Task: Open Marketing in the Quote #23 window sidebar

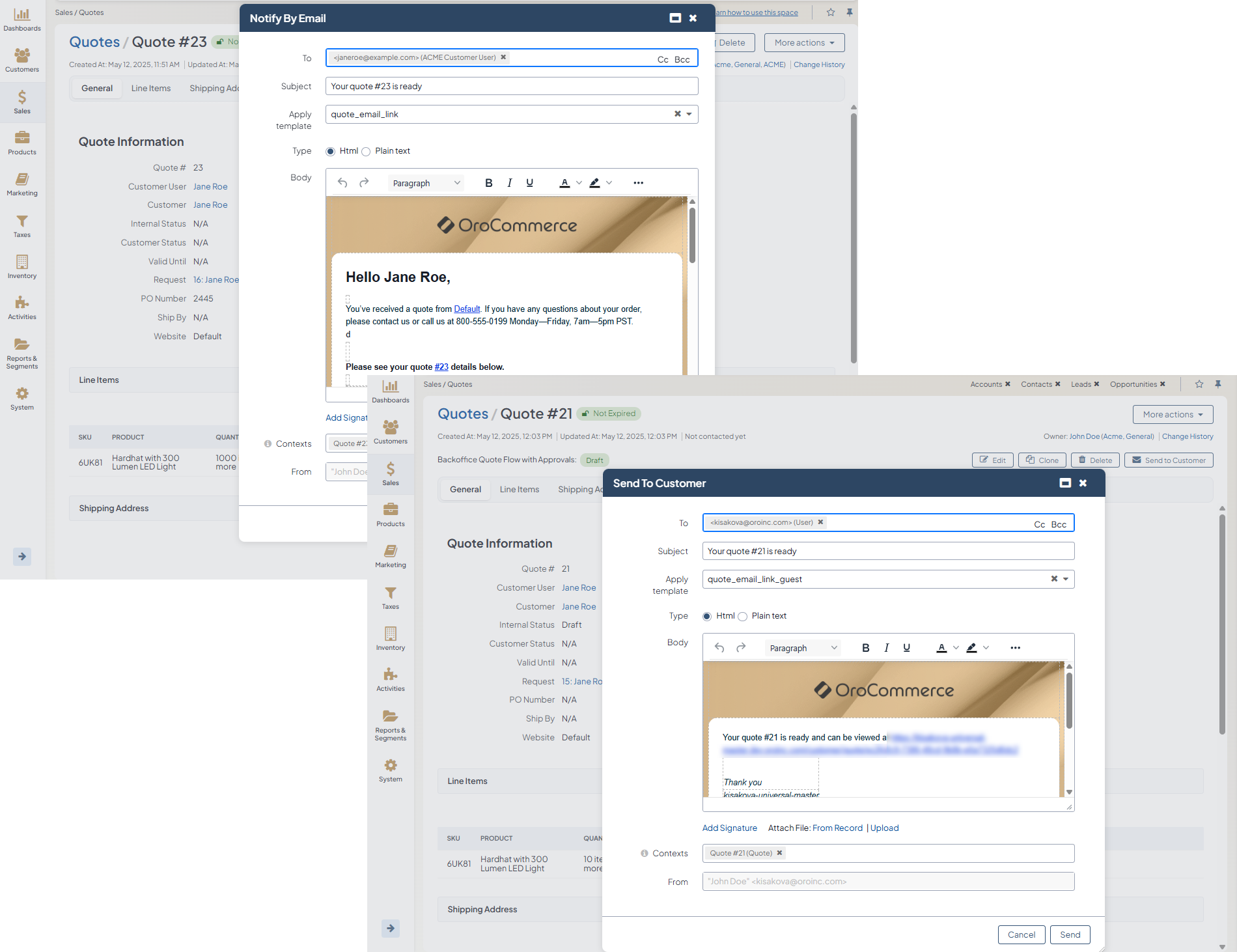Action: [22, 184]
